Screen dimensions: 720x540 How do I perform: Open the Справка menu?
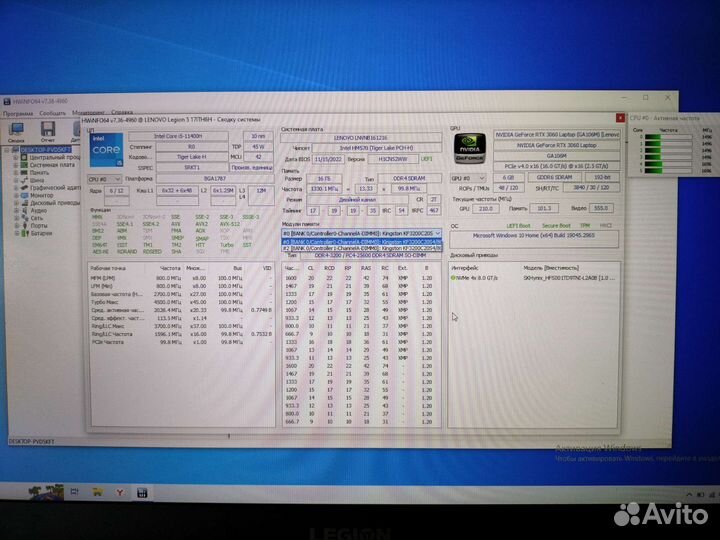pyautogui.click(x=122, y=112)
